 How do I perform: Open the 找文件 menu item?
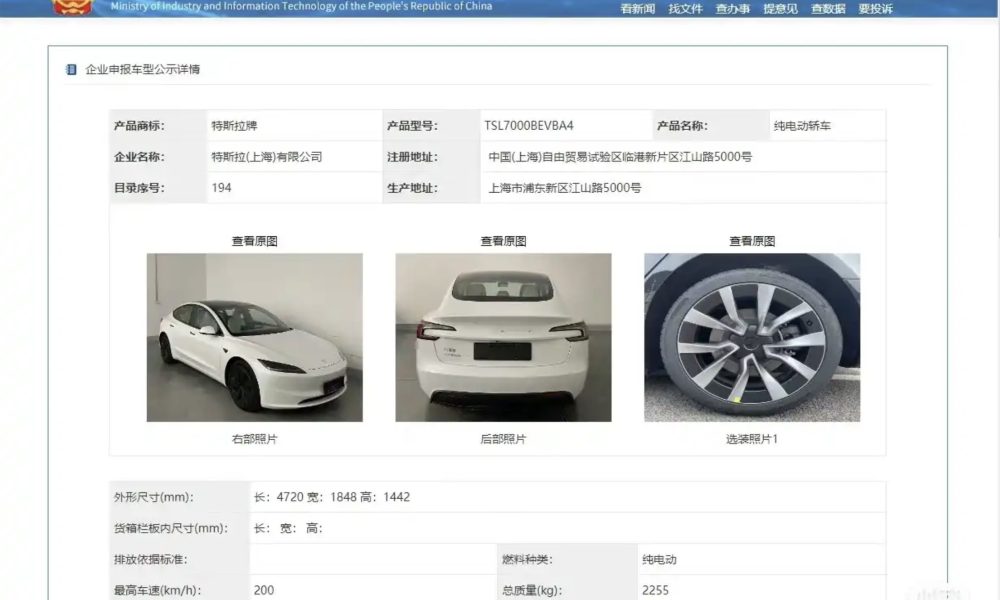coord(686,9)
